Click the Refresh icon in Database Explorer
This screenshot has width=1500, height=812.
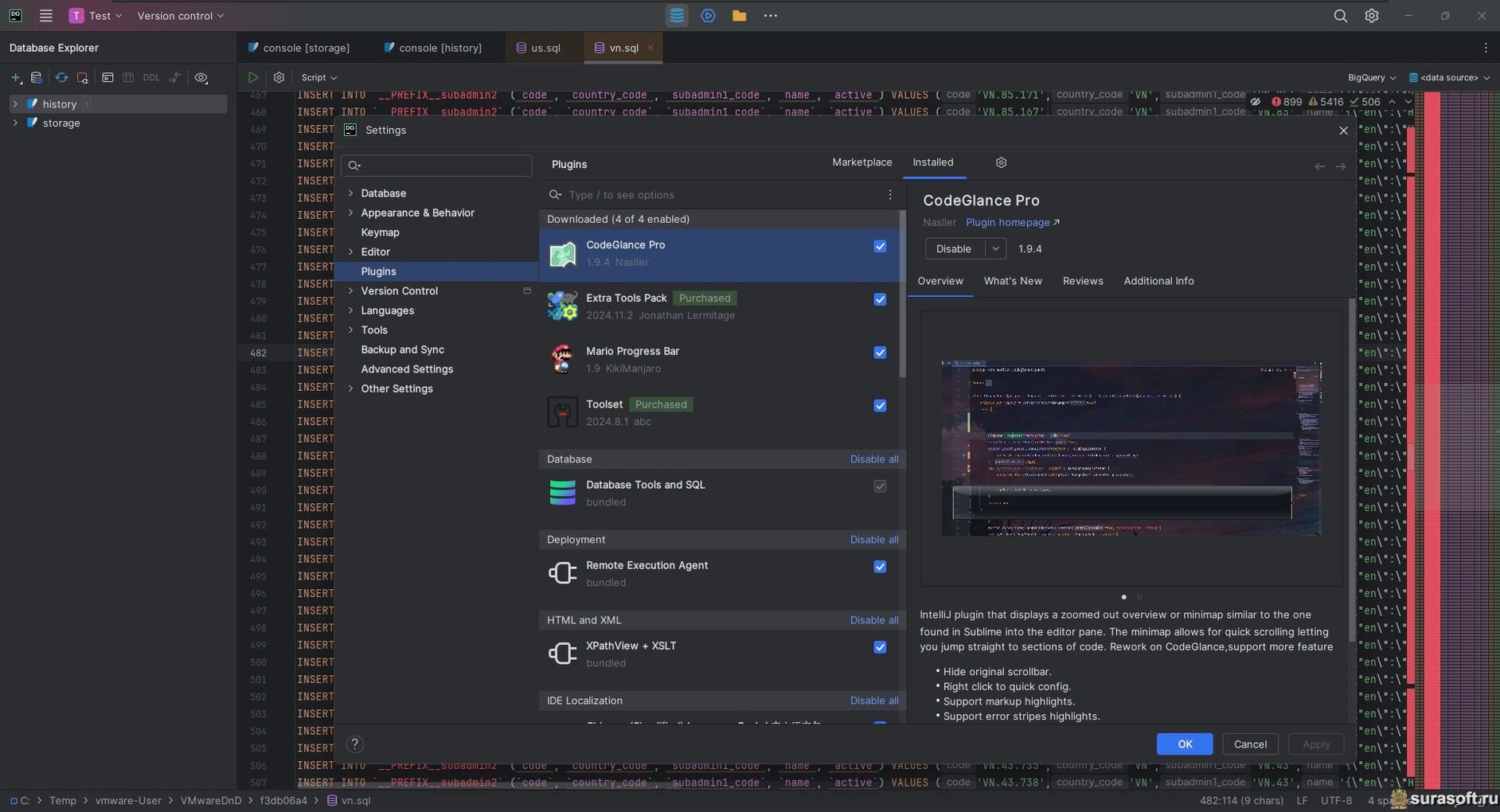[x=61, y=77]
